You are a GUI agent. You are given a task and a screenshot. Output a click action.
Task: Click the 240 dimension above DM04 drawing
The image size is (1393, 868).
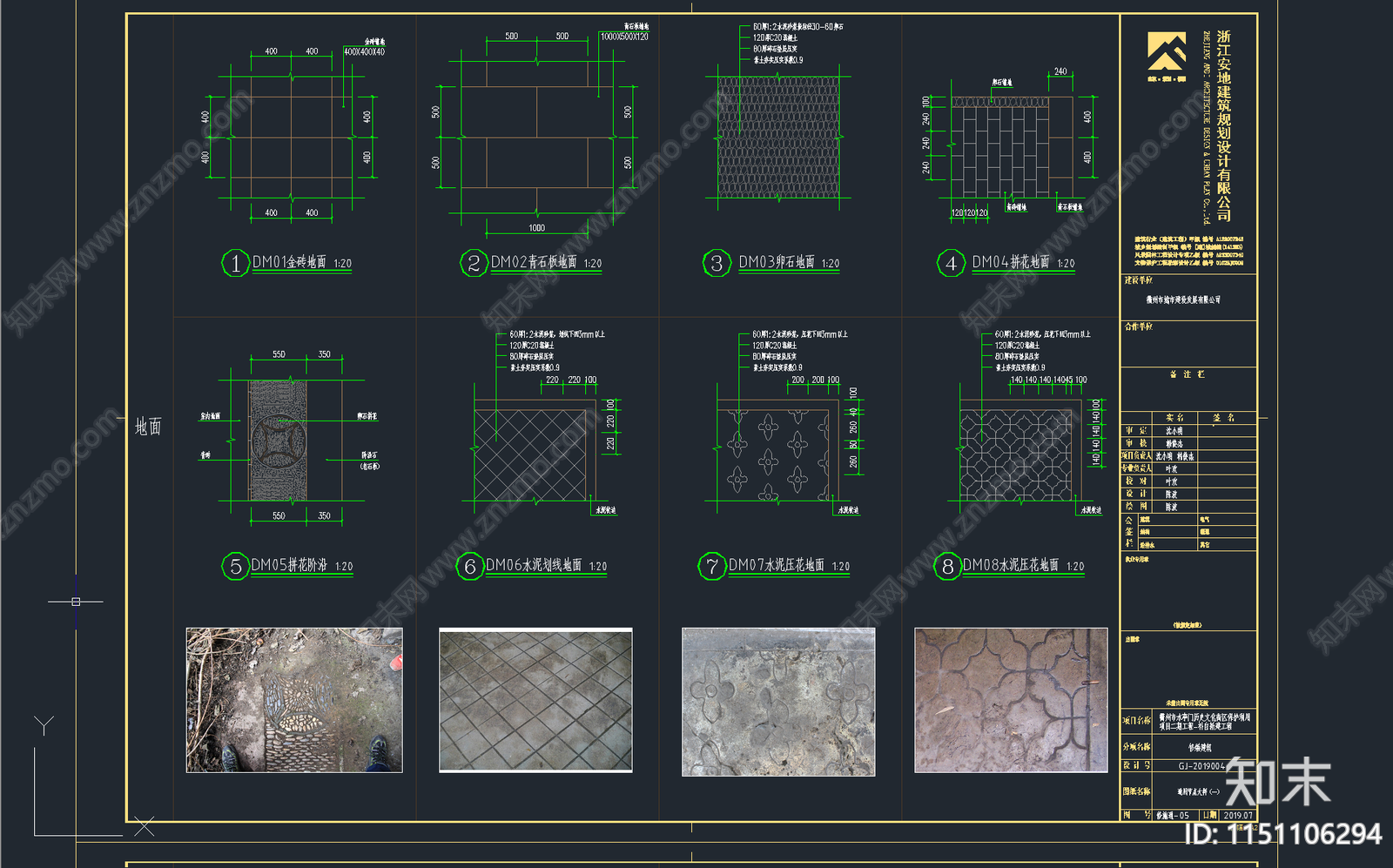1060,72
